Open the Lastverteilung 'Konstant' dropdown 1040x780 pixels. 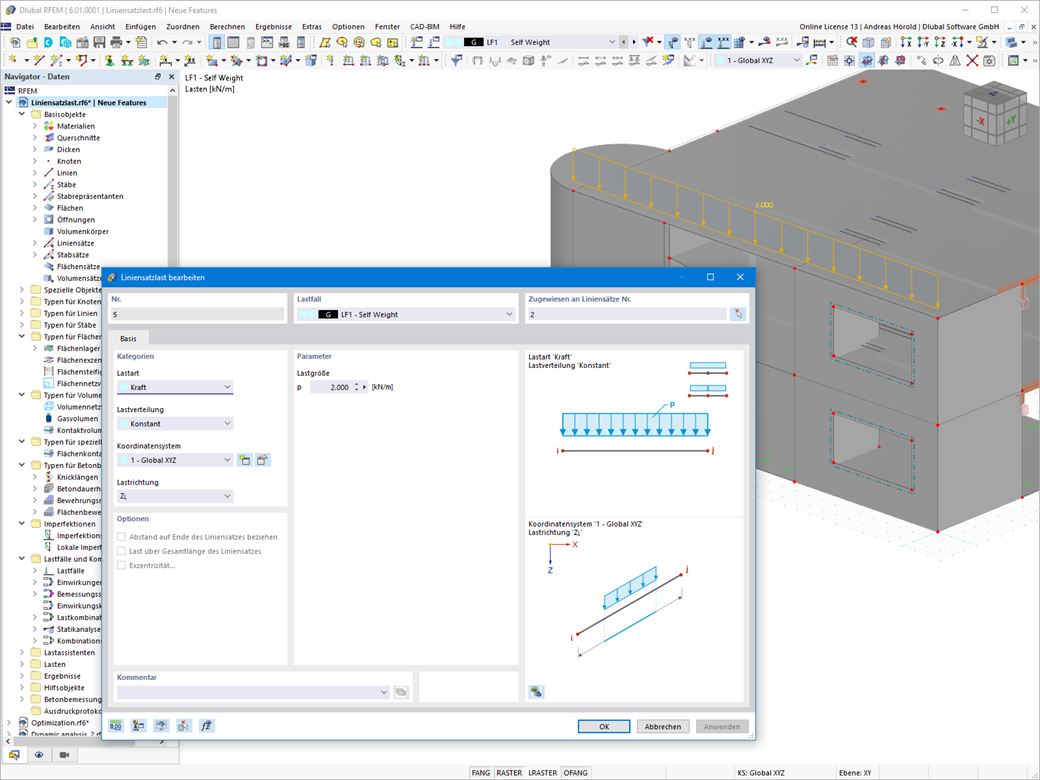pos(175,424)
